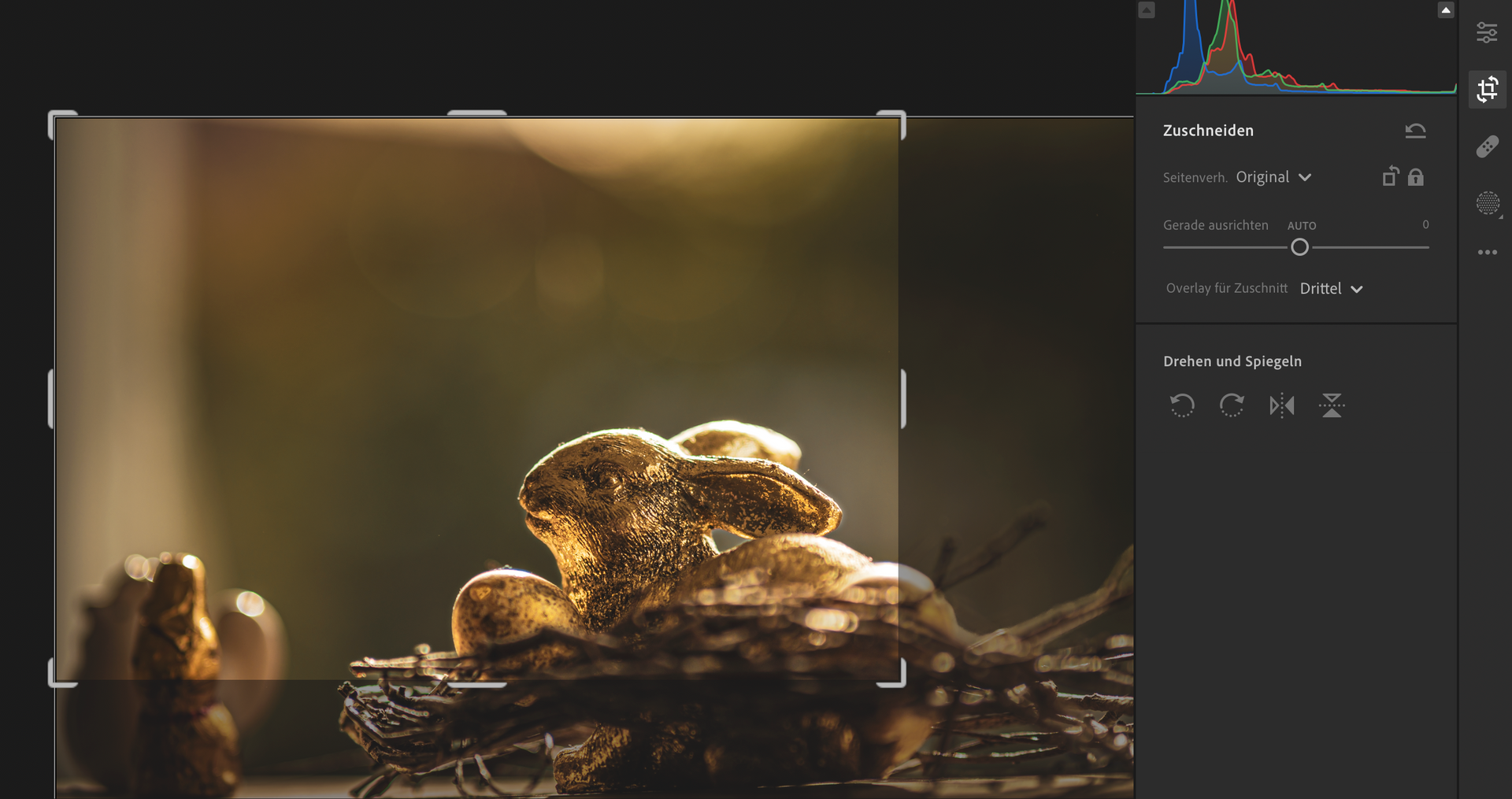Click the straighten angle value 0
Screen dimensions: 1512x799
pyautogui.click(x=1425, y=225)
